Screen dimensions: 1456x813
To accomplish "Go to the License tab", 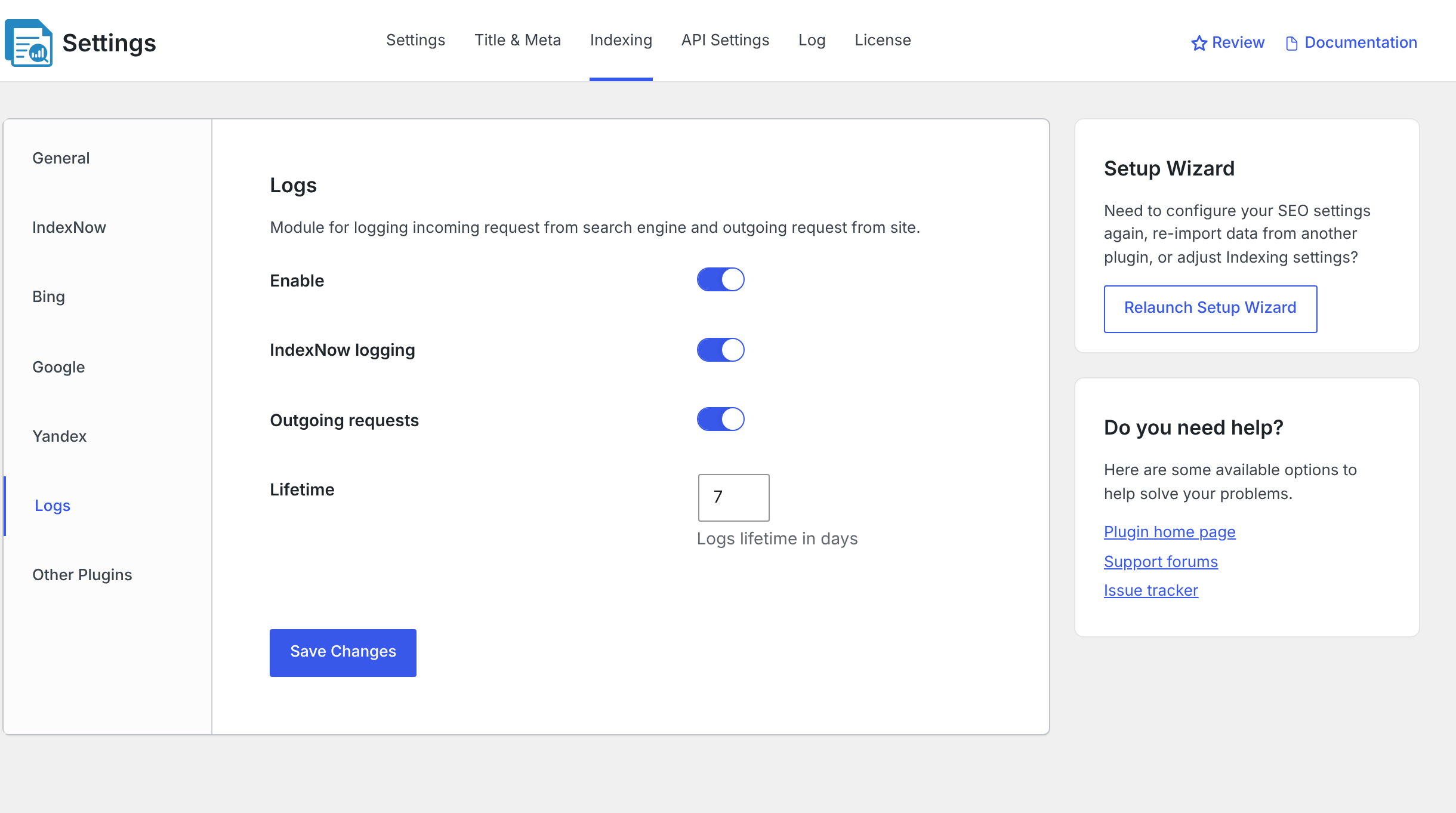I will coord(883,40).
